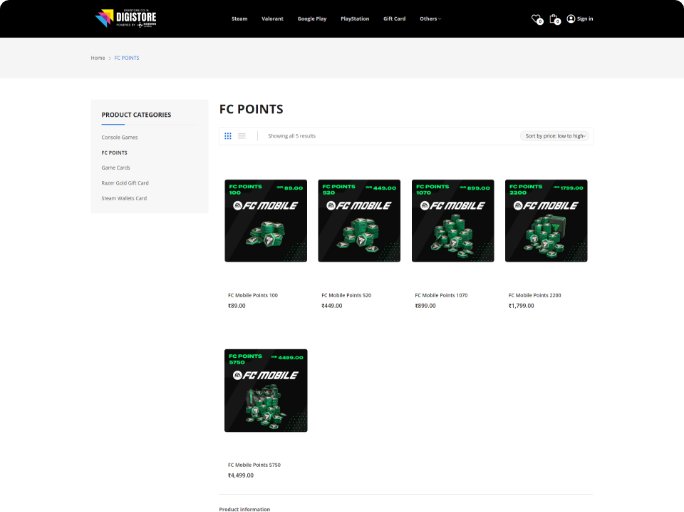Open the Sort by price dropdown

tap(554, 136)
